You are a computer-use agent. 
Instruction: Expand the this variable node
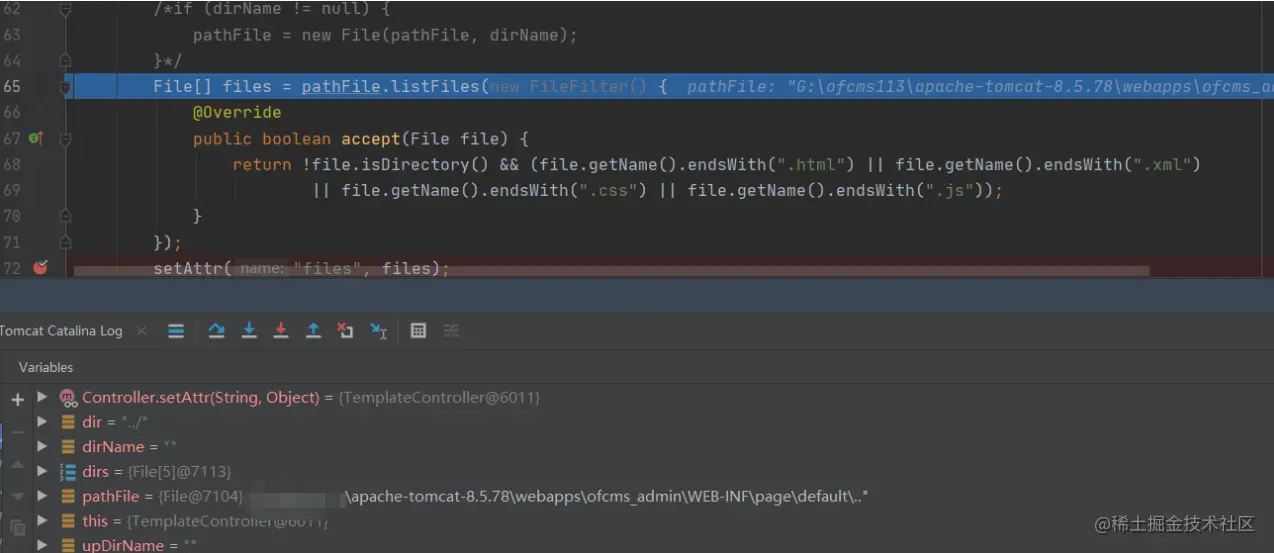click(x=42, y=520)
